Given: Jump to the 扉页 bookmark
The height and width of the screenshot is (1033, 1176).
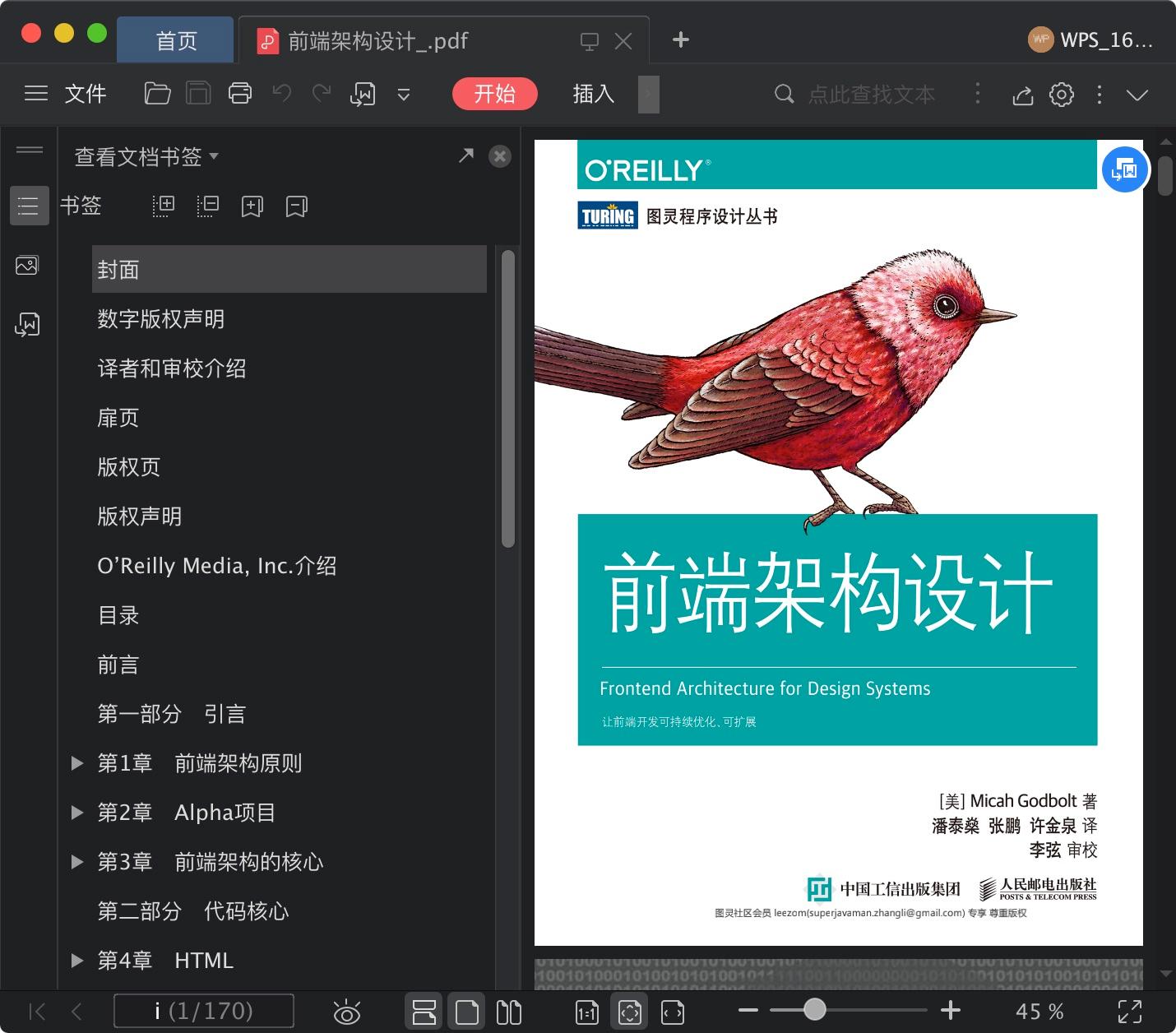Looking at the screenshot, I should (x=118, y=418).
